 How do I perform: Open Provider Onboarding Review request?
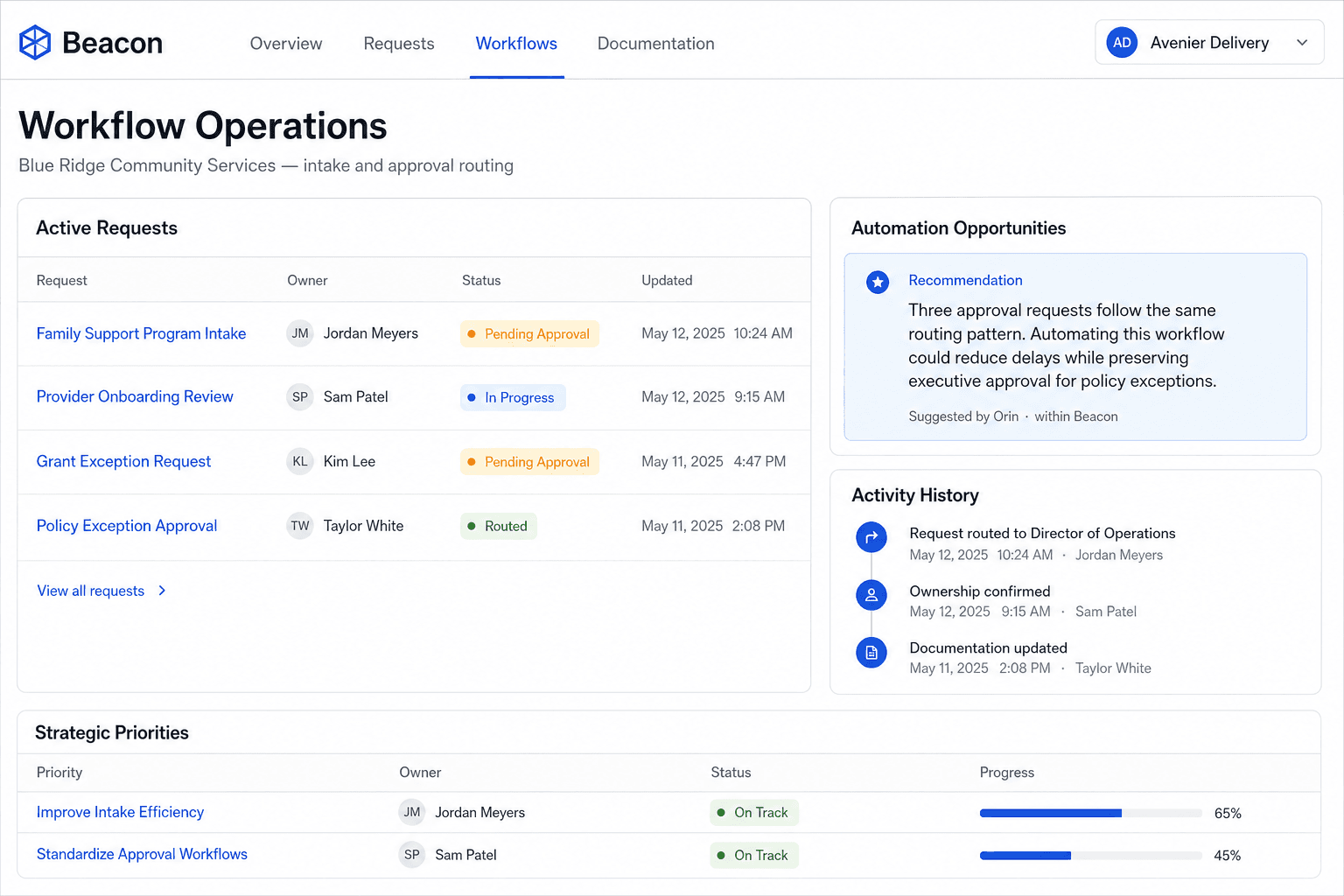point(135,396)
